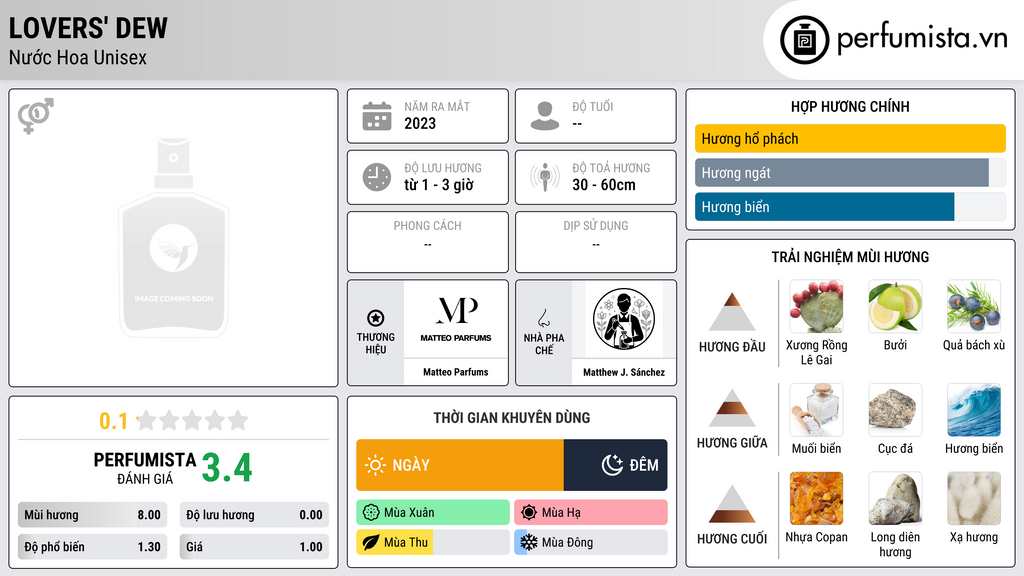Select the Xương Rồng Lê Gai note image
Screen dimensions: 1024x576
816,306
